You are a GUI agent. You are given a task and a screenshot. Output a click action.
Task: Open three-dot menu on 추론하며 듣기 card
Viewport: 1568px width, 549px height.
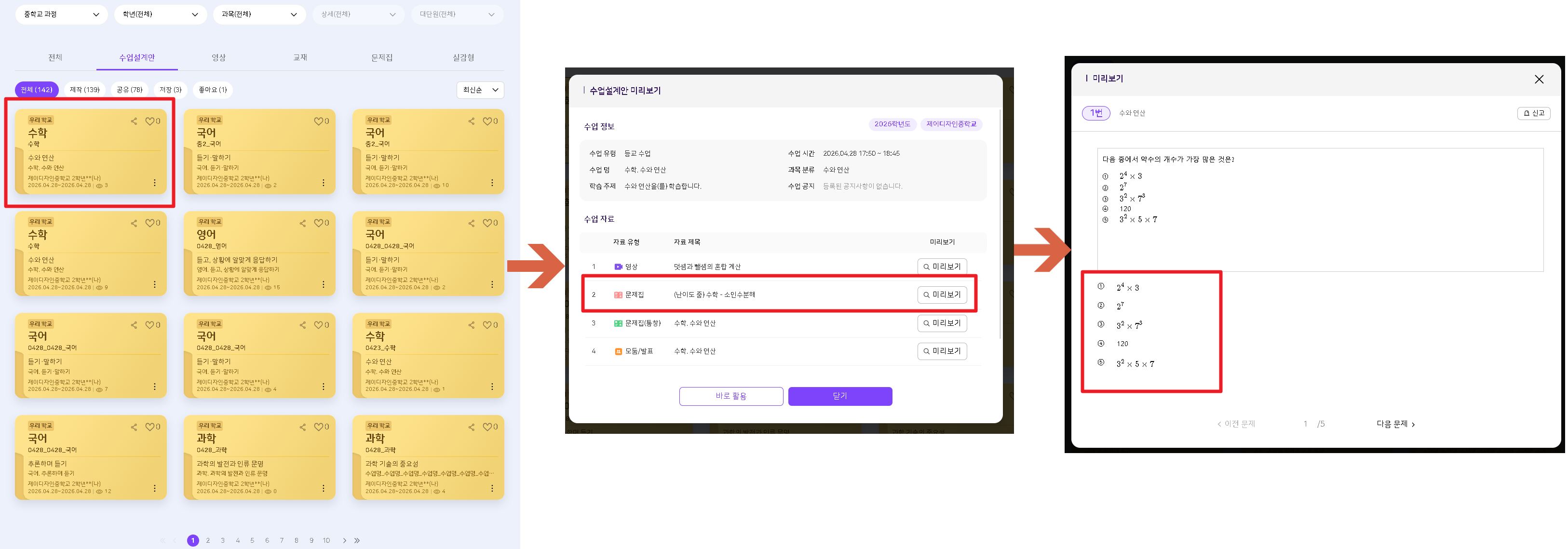pos(155,488)
